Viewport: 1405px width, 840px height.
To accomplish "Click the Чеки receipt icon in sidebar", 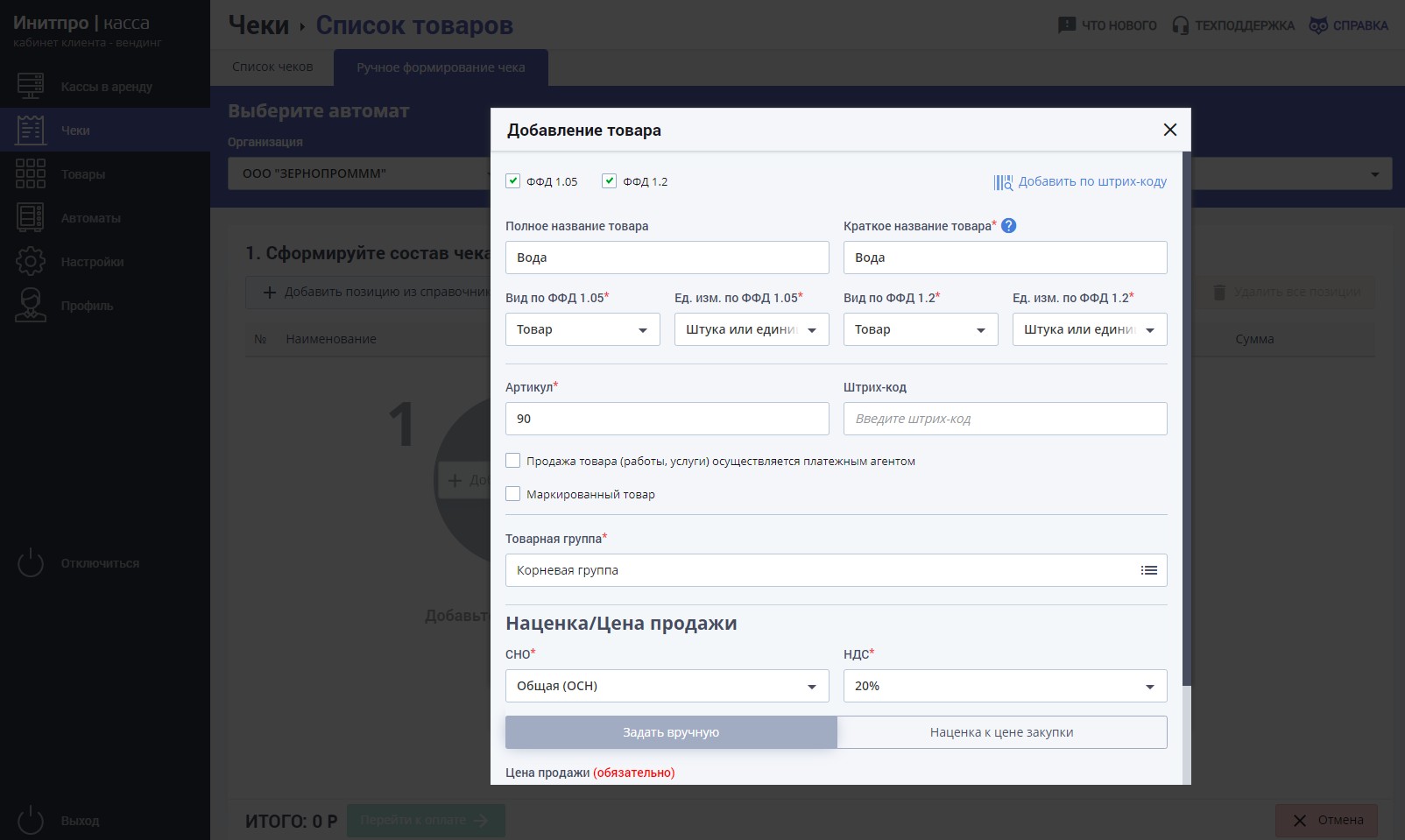I will click(30, 130).
